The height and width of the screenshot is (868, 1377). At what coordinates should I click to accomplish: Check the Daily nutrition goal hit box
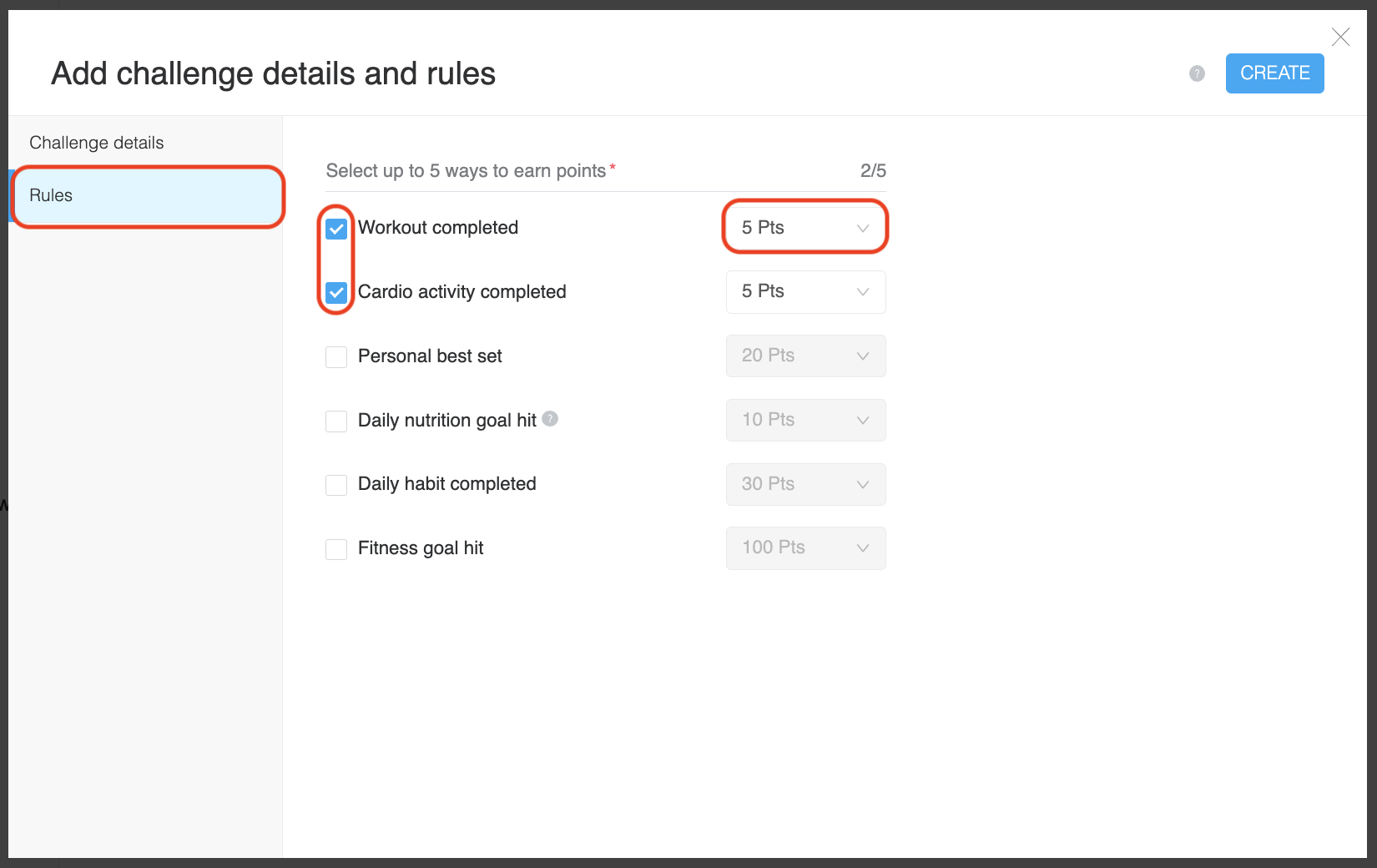click(x=336, y=421)
